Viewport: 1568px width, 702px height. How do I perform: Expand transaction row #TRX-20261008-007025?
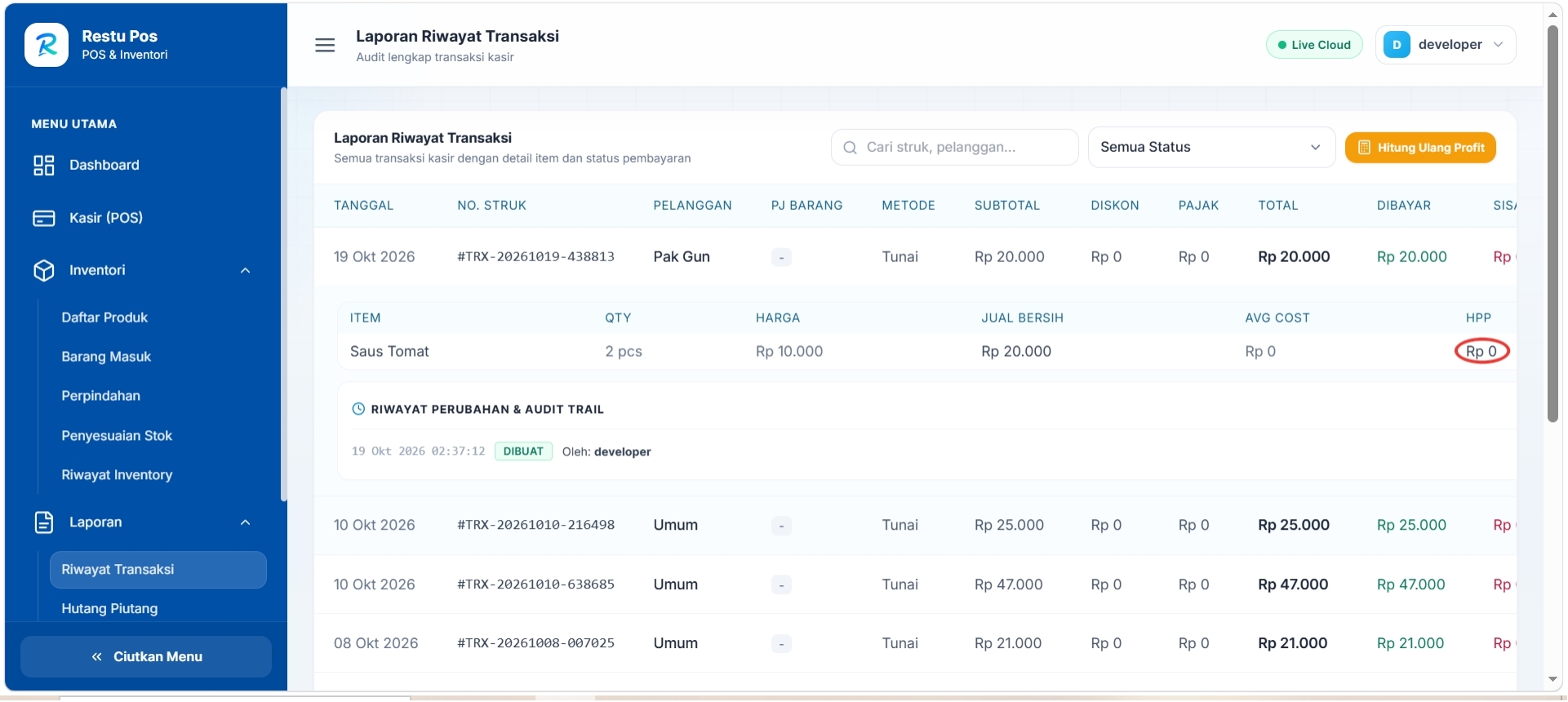coord(915,643)
